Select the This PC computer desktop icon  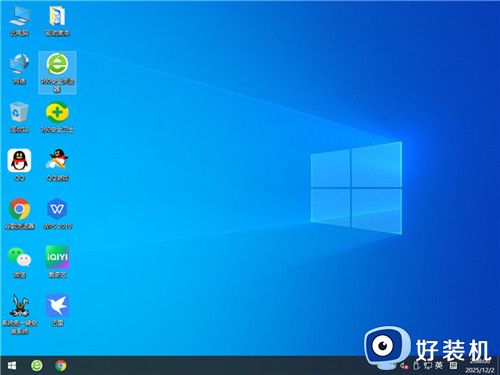(20, 21)
